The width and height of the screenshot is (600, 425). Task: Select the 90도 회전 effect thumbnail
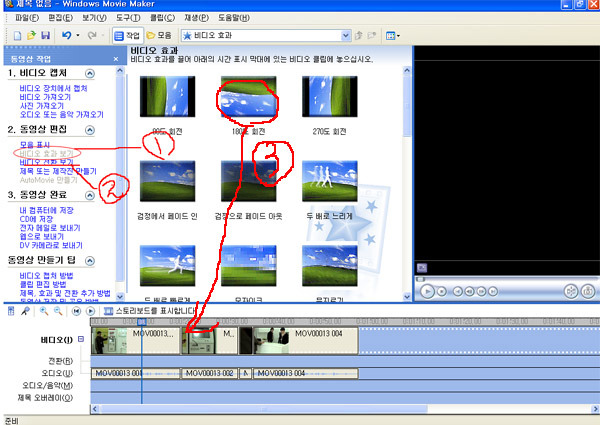(167, 96)
